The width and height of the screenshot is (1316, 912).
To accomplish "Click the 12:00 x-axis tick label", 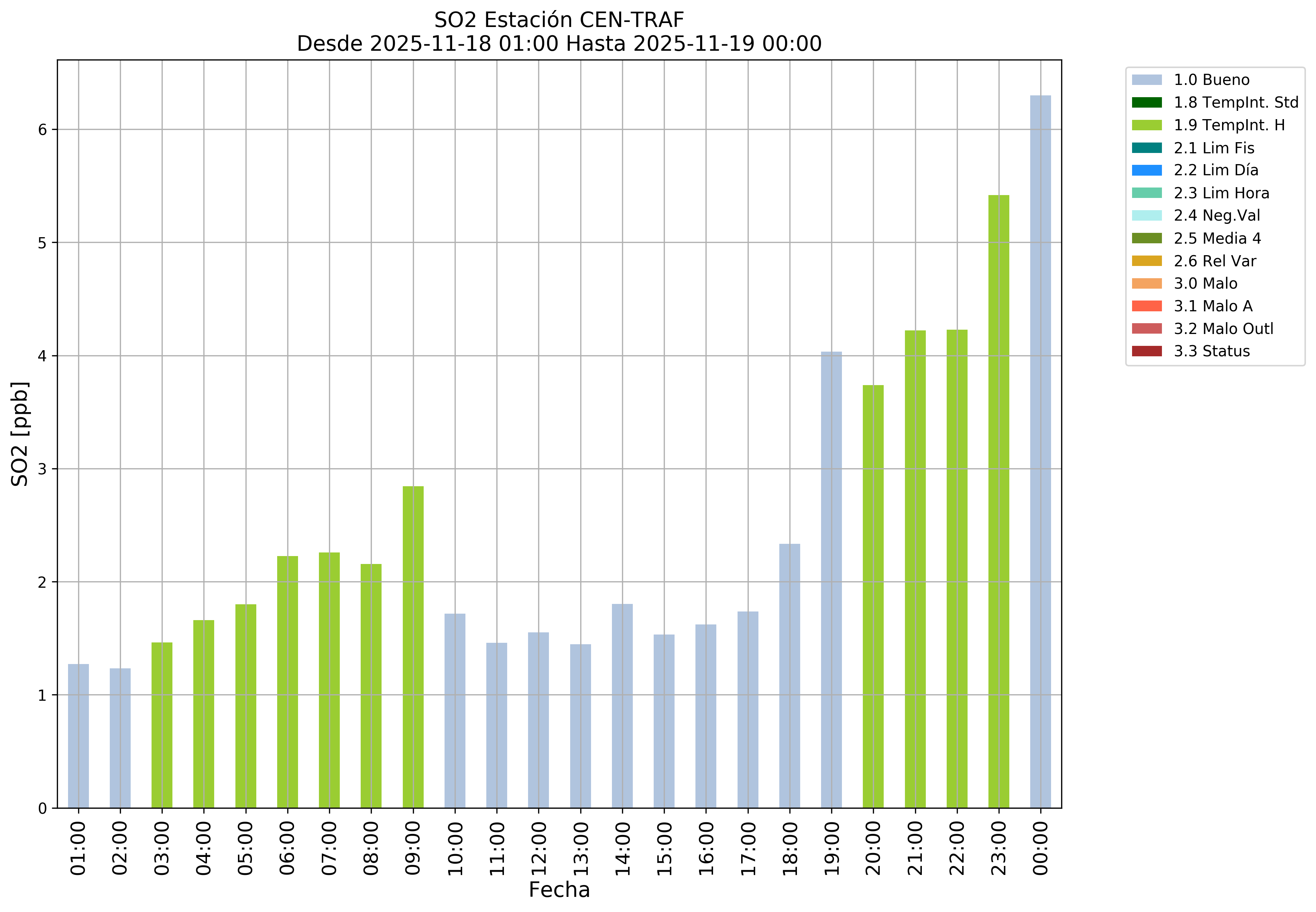I will point(538,848).
